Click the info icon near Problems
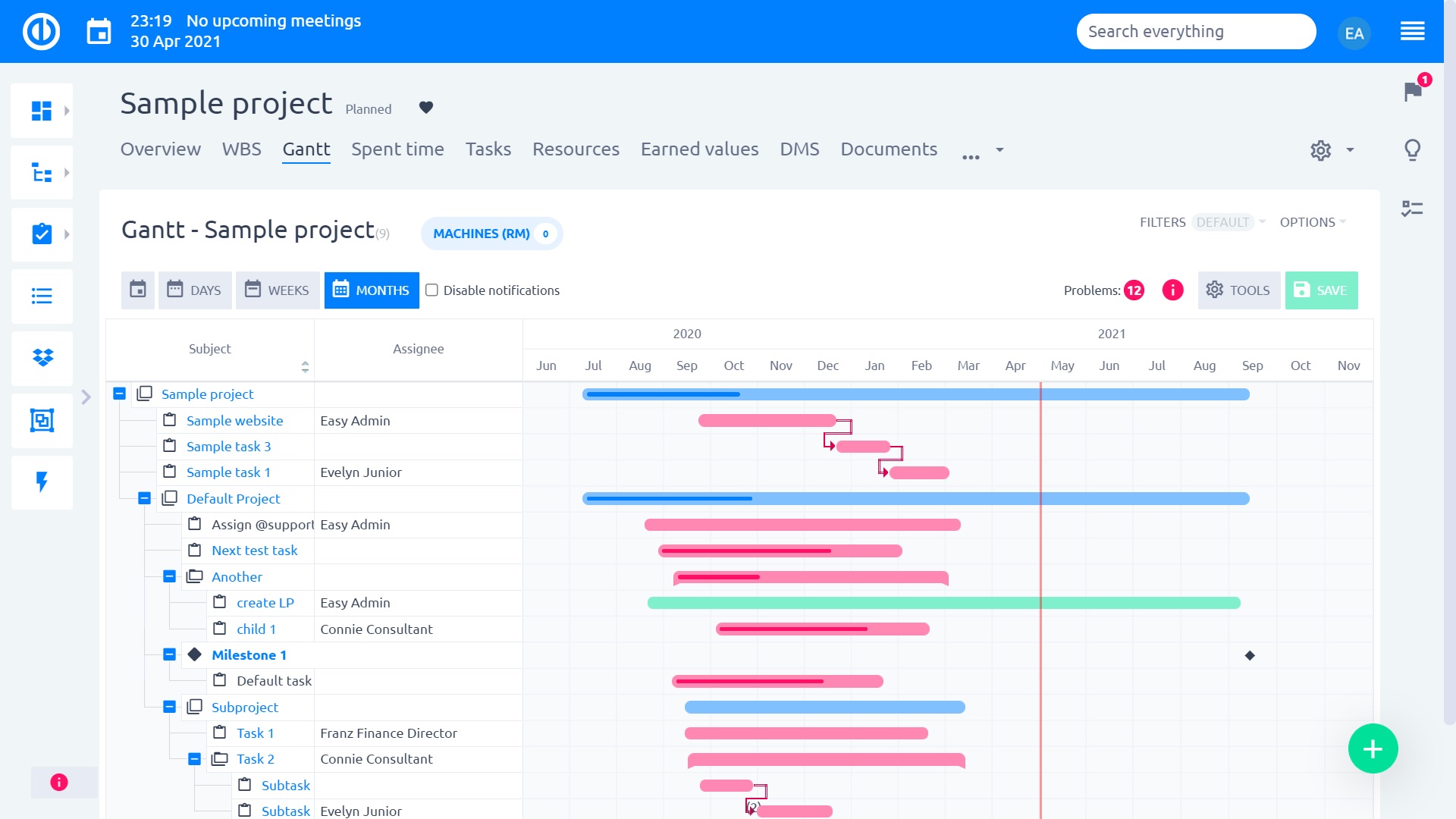 point(1173,290)
